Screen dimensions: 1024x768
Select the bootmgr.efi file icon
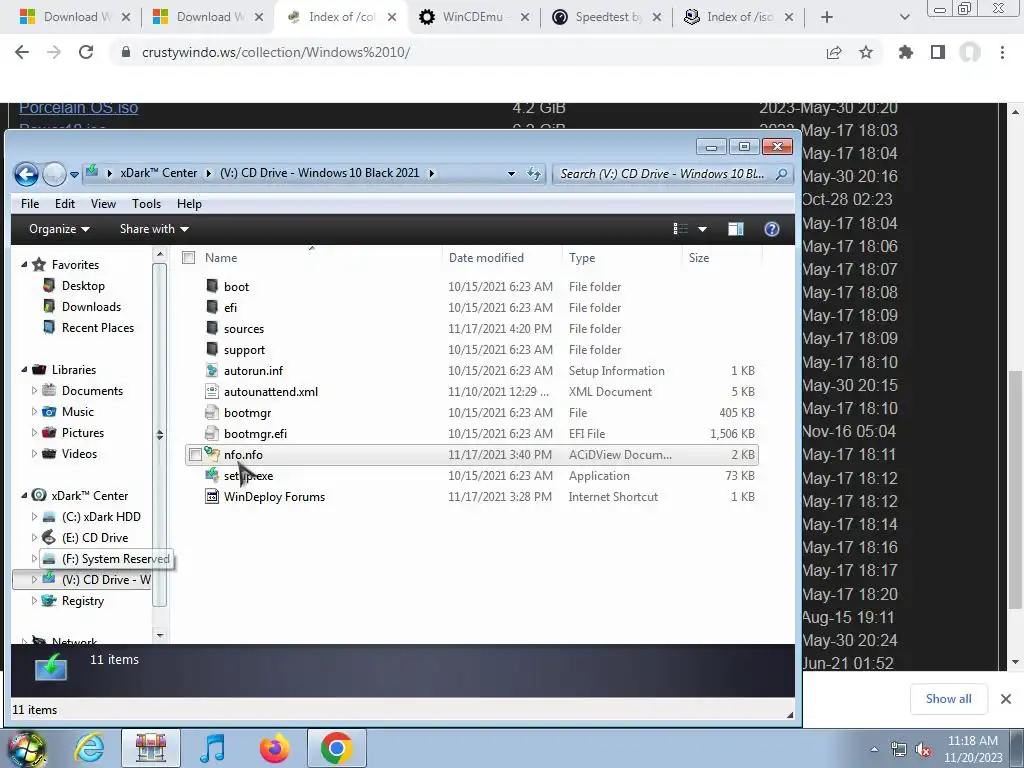click(x=212, y=433)
